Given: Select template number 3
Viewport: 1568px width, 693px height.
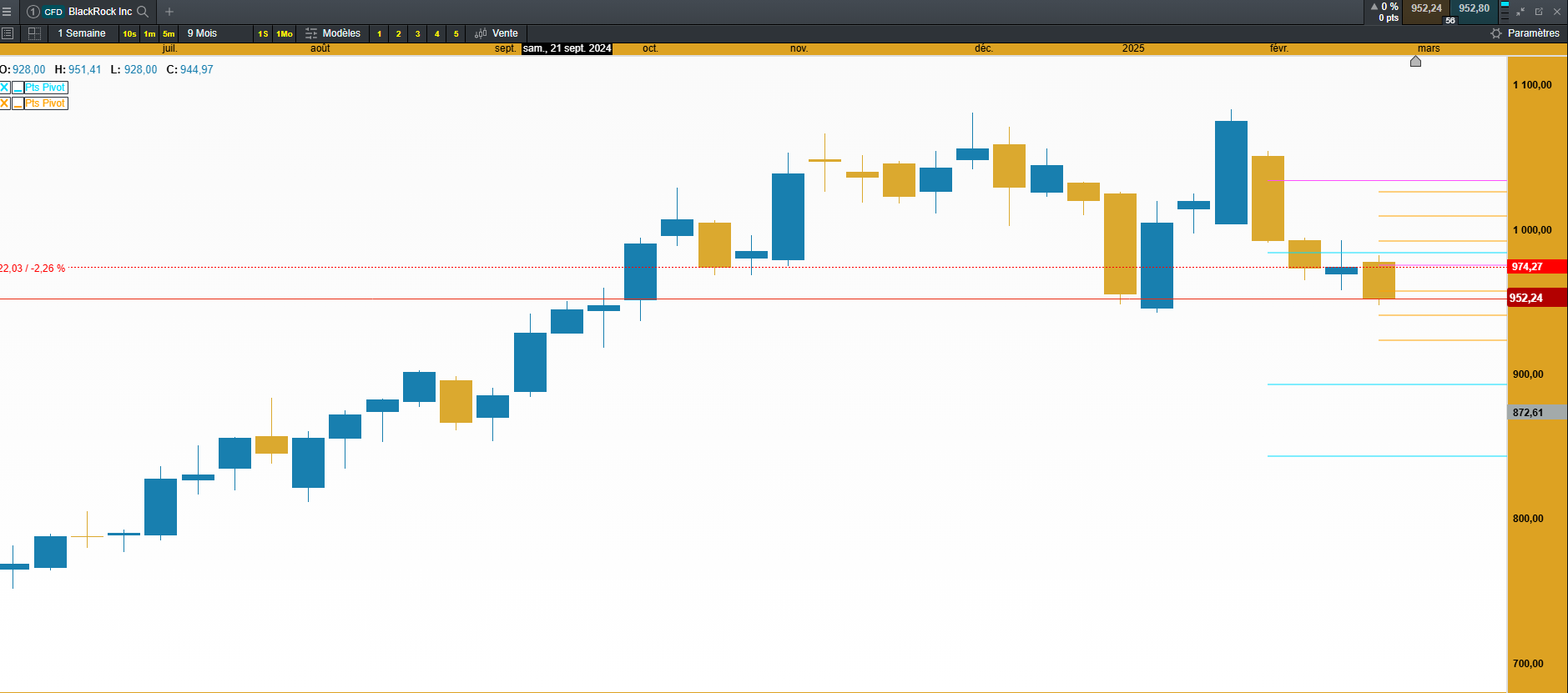Looking at the screenshot, I should pyautogui.click(x=417, y=34).
